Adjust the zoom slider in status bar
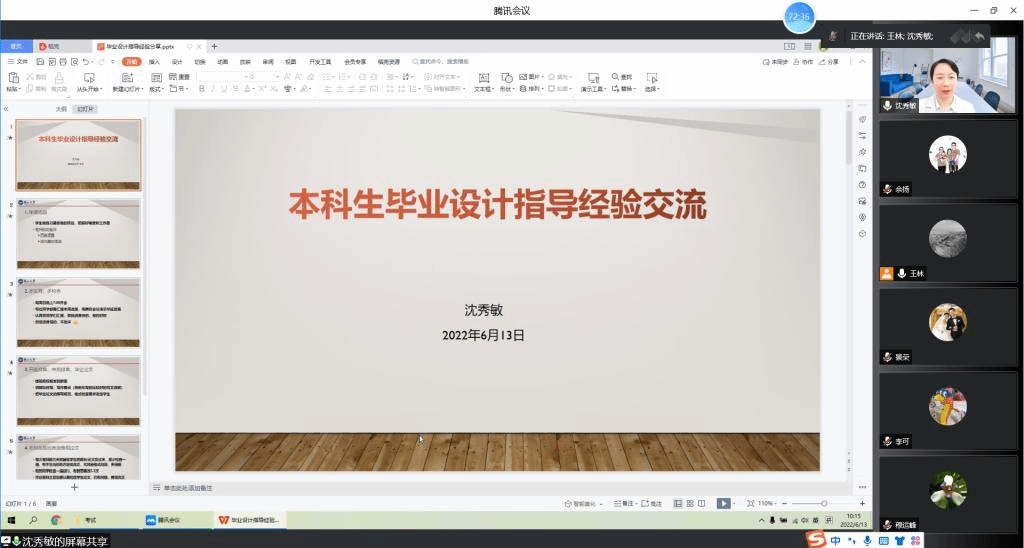Screen dimensions: 1024x548 tap(823, 503)
